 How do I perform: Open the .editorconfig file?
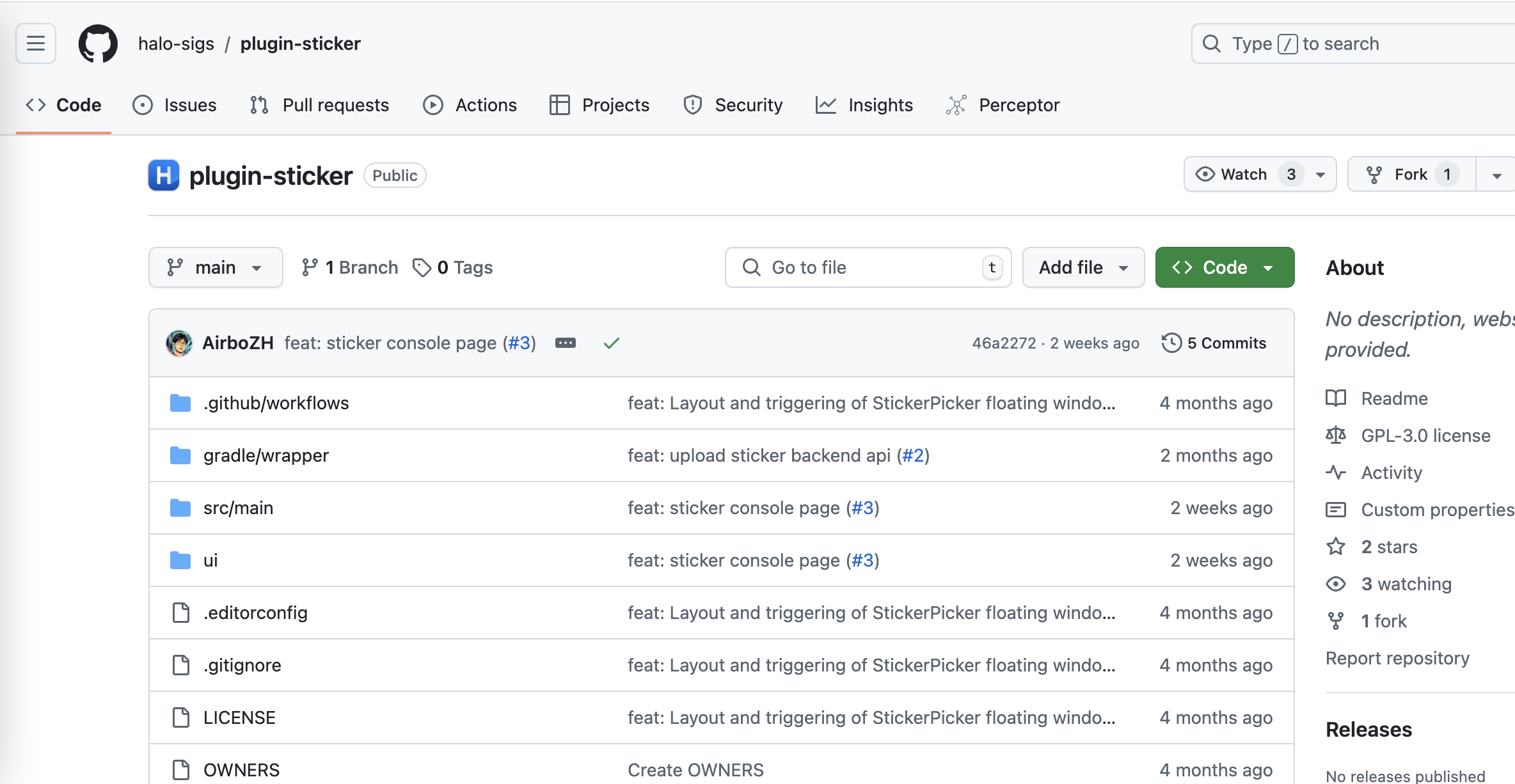255,613
